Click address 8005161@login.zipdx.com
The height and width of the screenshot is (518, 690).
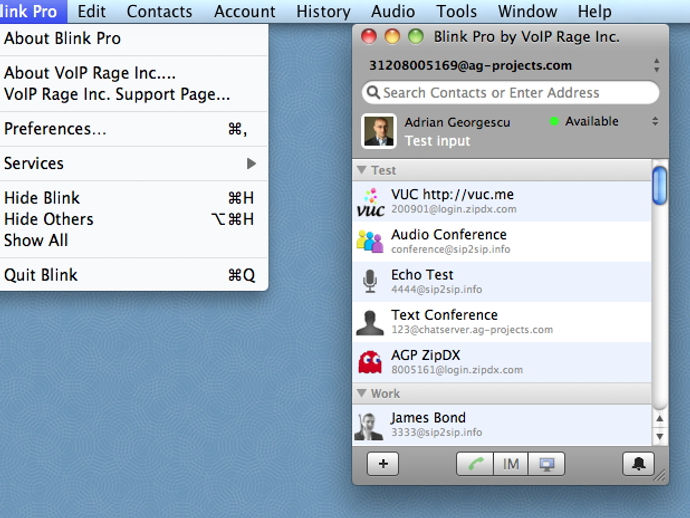pyautogui.click(x=457, y=370)
